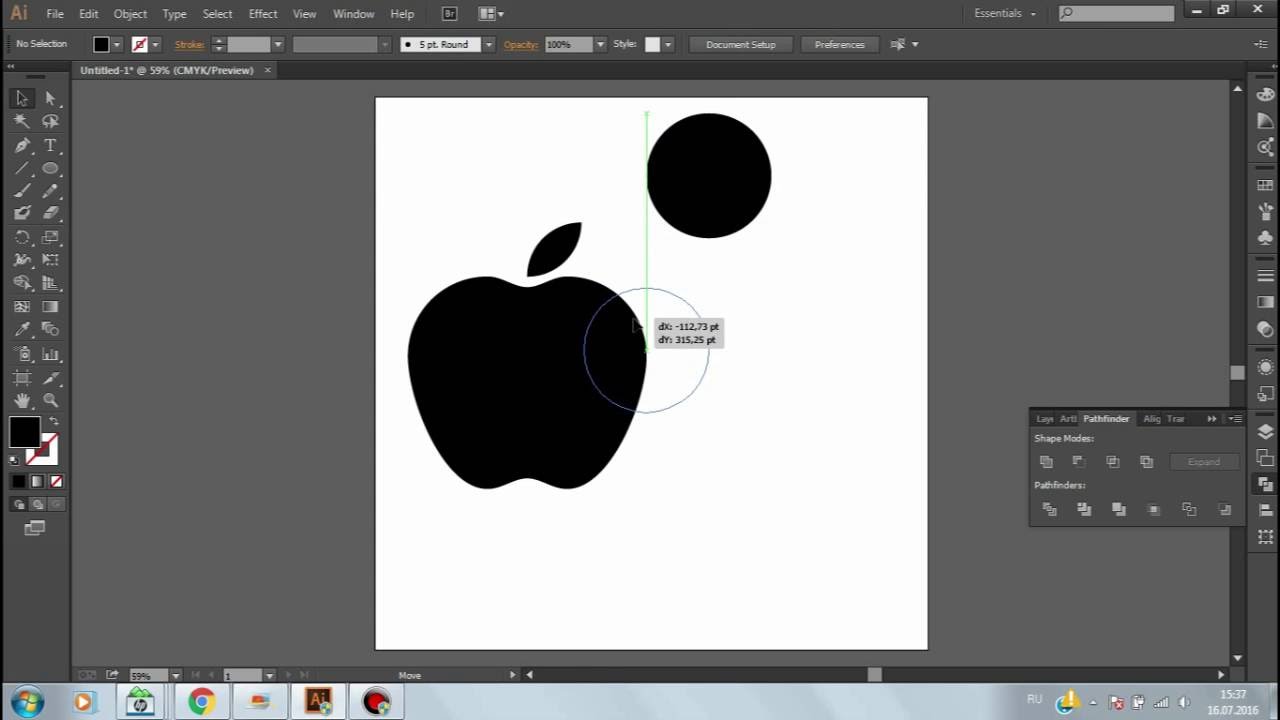Select the Rotate tool
Screen dimensions: 1280x720
click(21, 237)
